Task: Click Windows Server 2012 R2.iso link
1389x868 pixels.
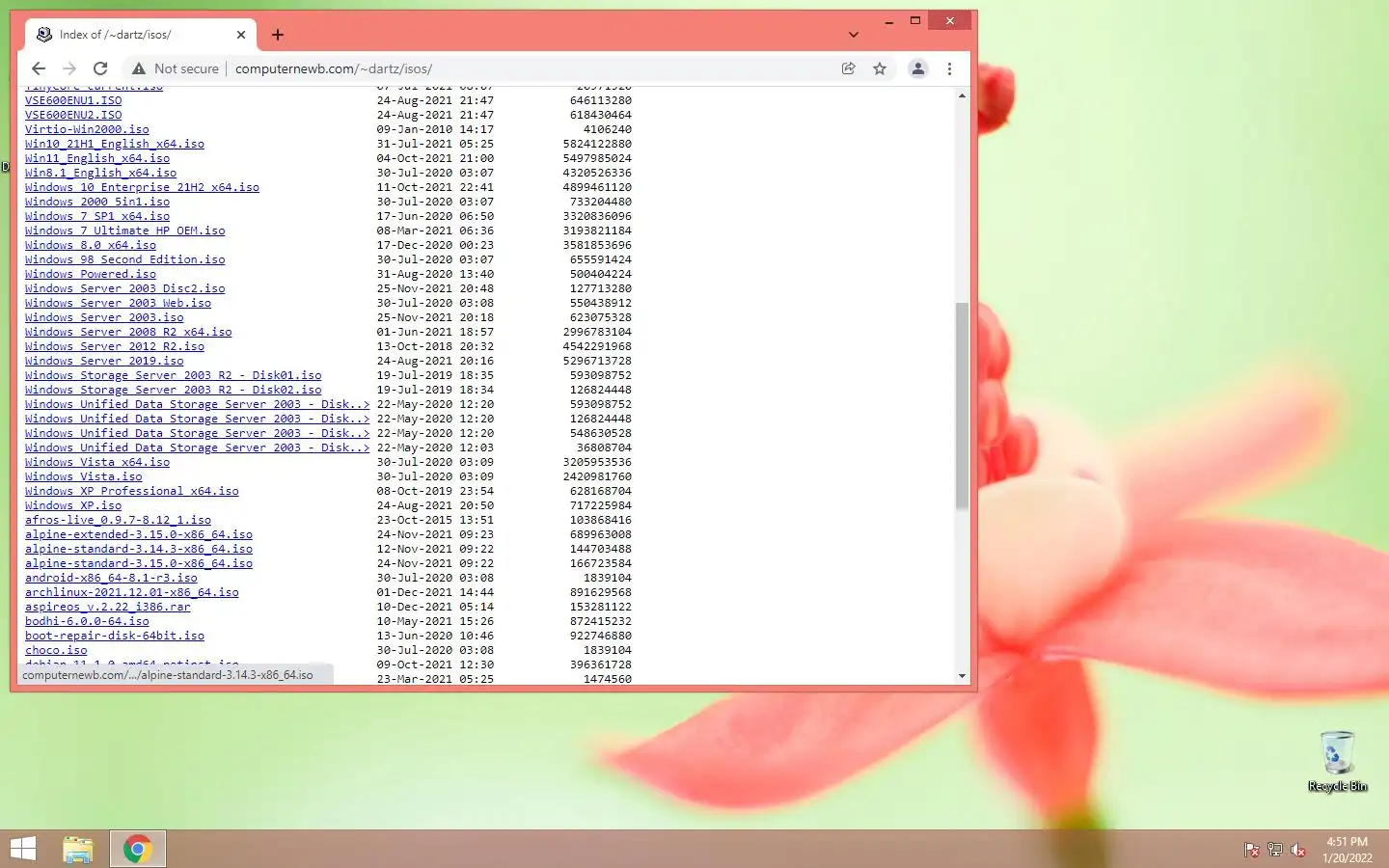Action: click(115, 346)
